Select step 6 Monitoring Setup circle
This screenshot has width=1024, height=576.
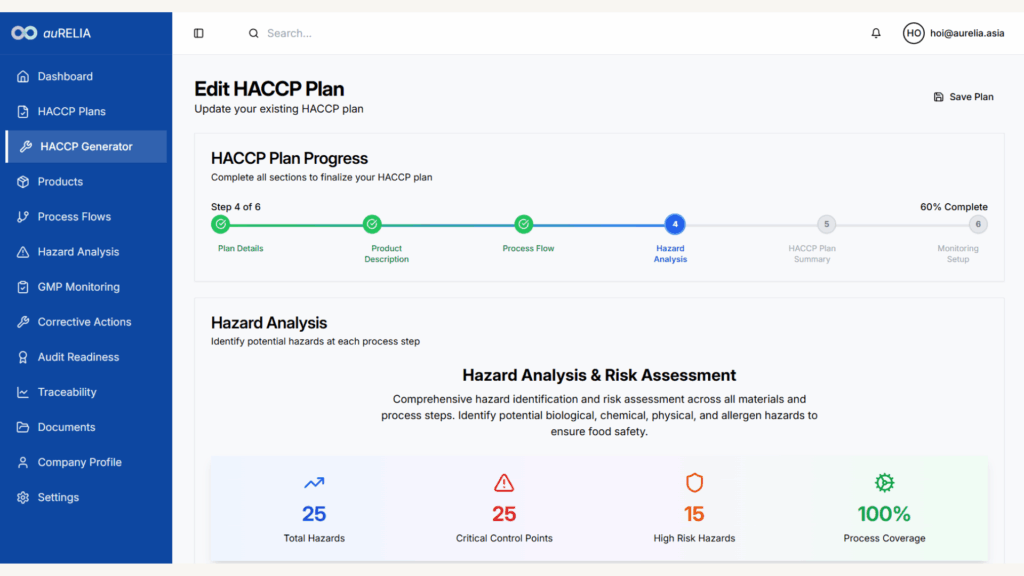point(978,224)
